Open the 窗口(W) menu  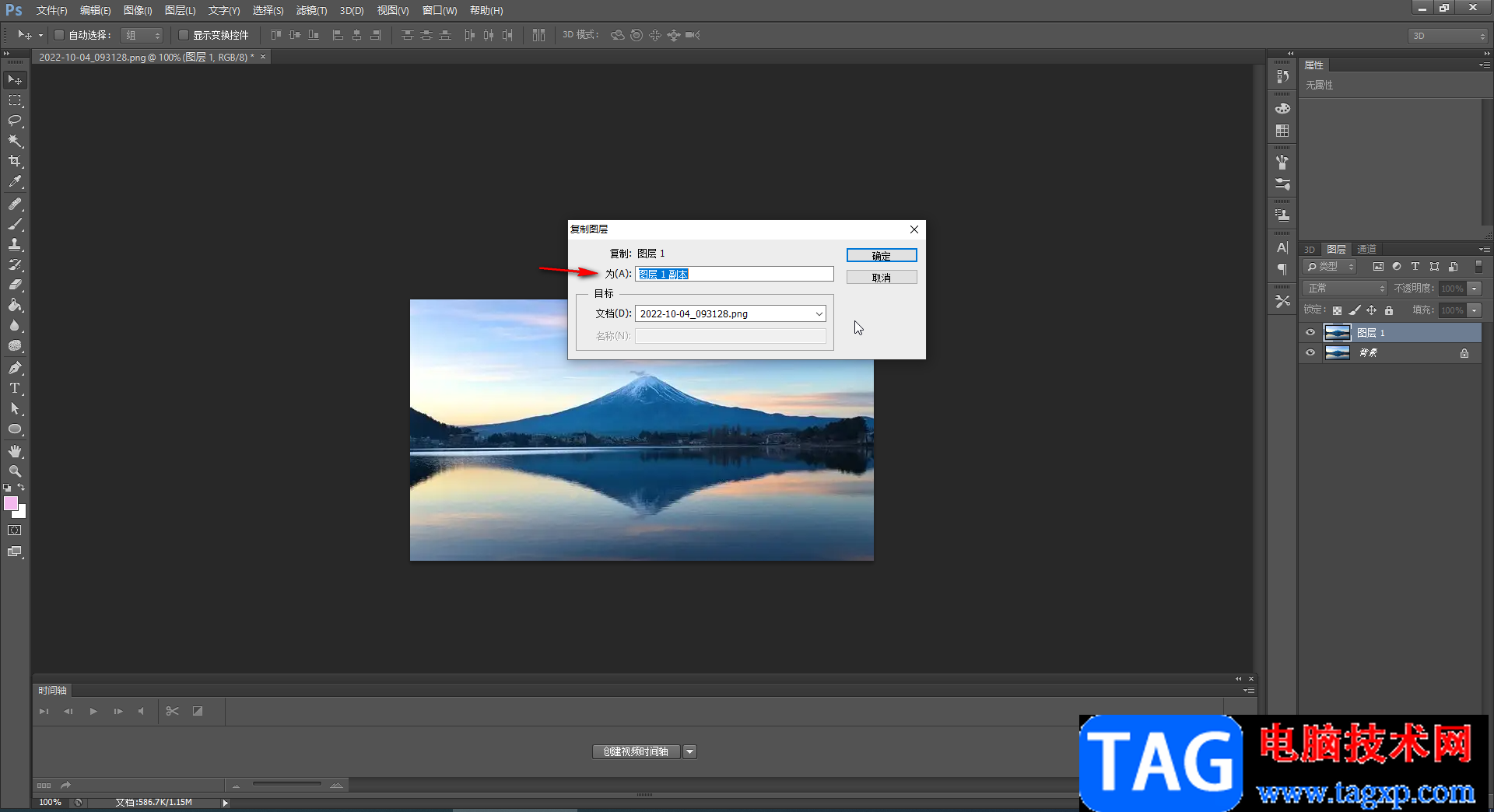coord(440,10)
